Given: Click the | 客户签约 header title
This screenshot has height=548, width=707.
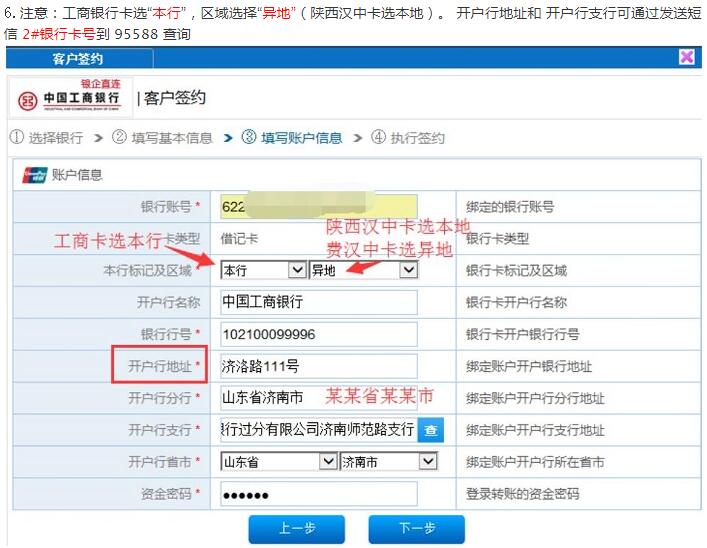Looking at the screenshot, I should (171, 98).
